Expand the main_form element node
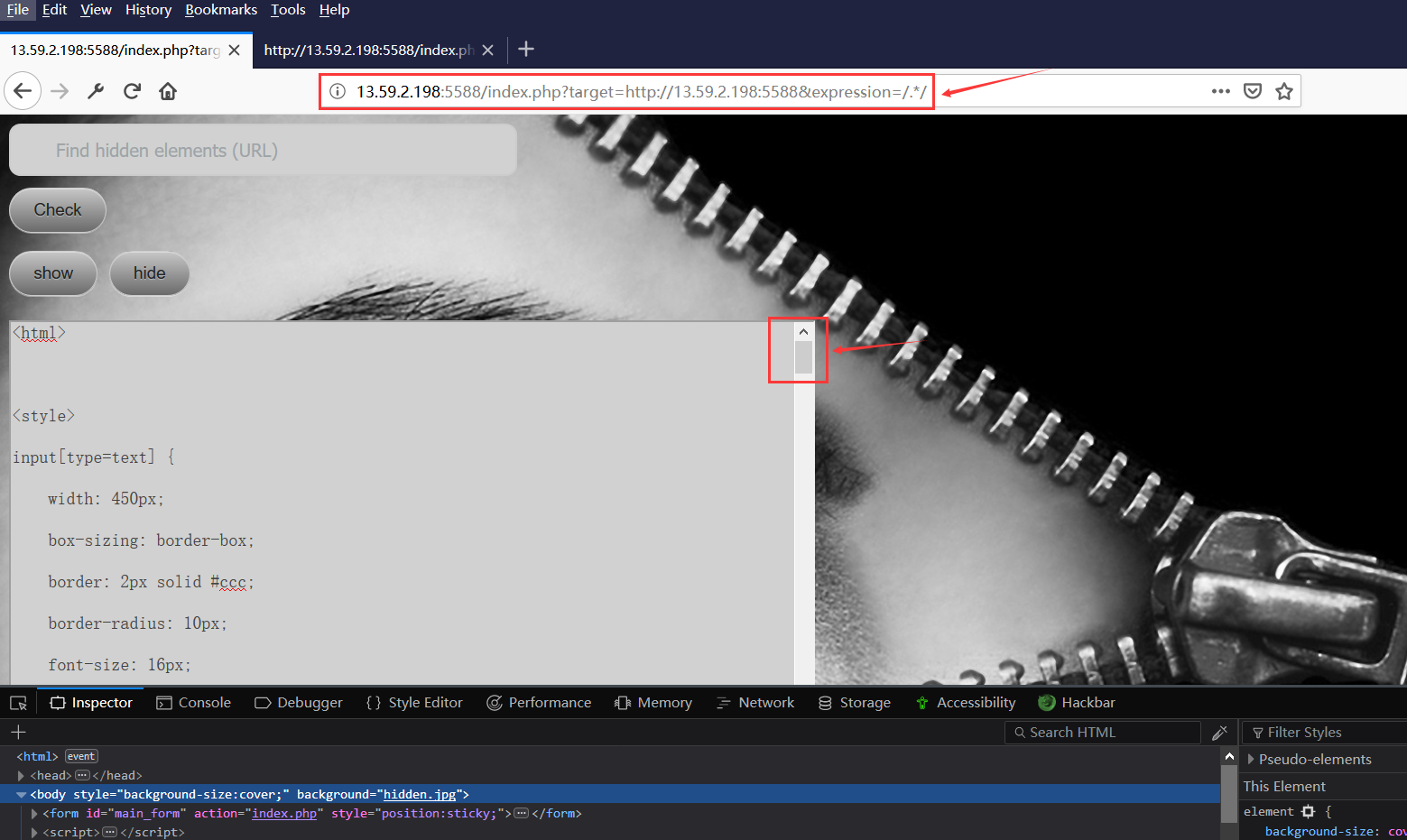The height and width of the screenshot is (840, 1407). [x=34, y=814]
